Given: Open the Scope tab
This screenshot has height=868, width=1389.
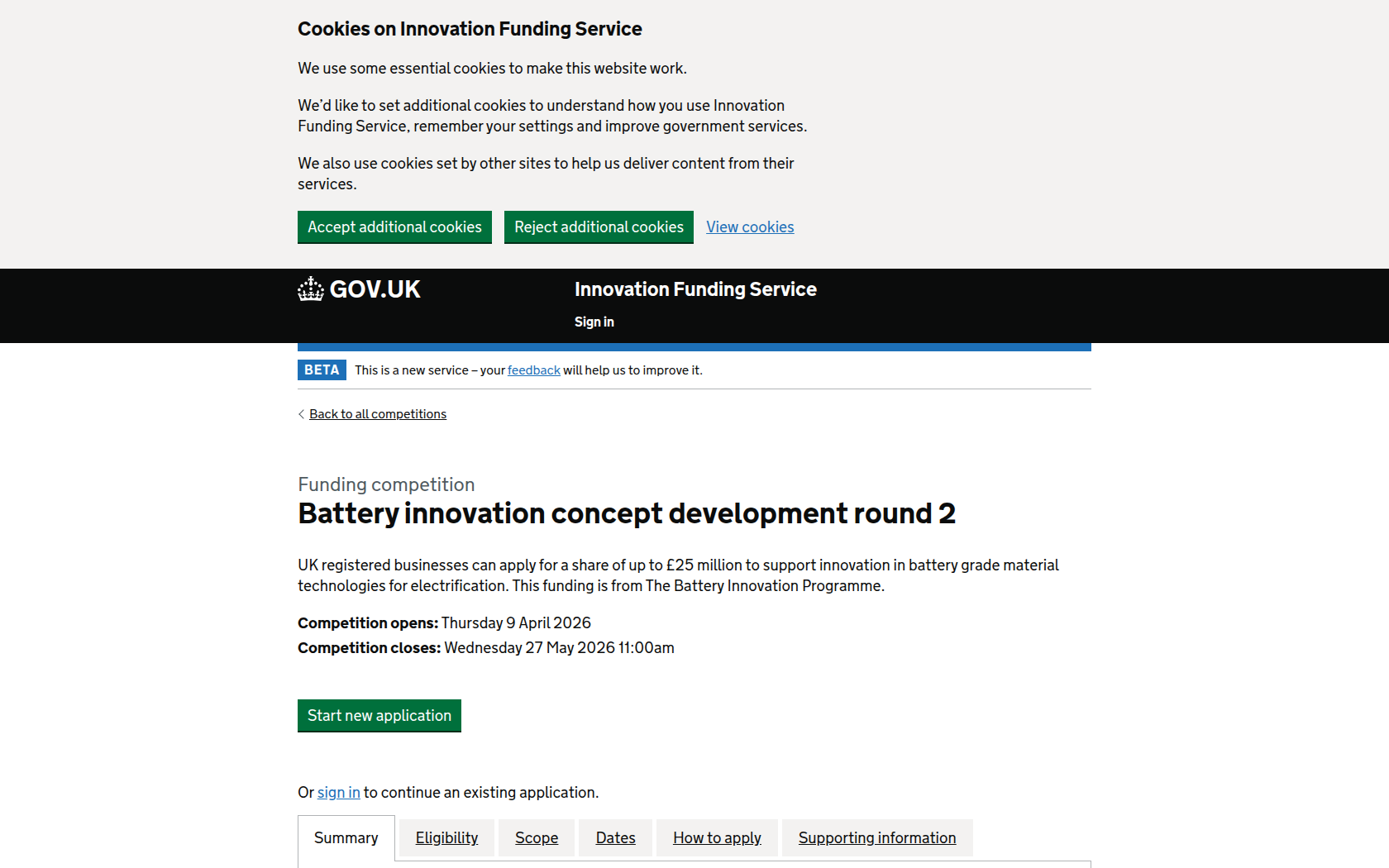Looking at the screenshot, I should [537, 838].
